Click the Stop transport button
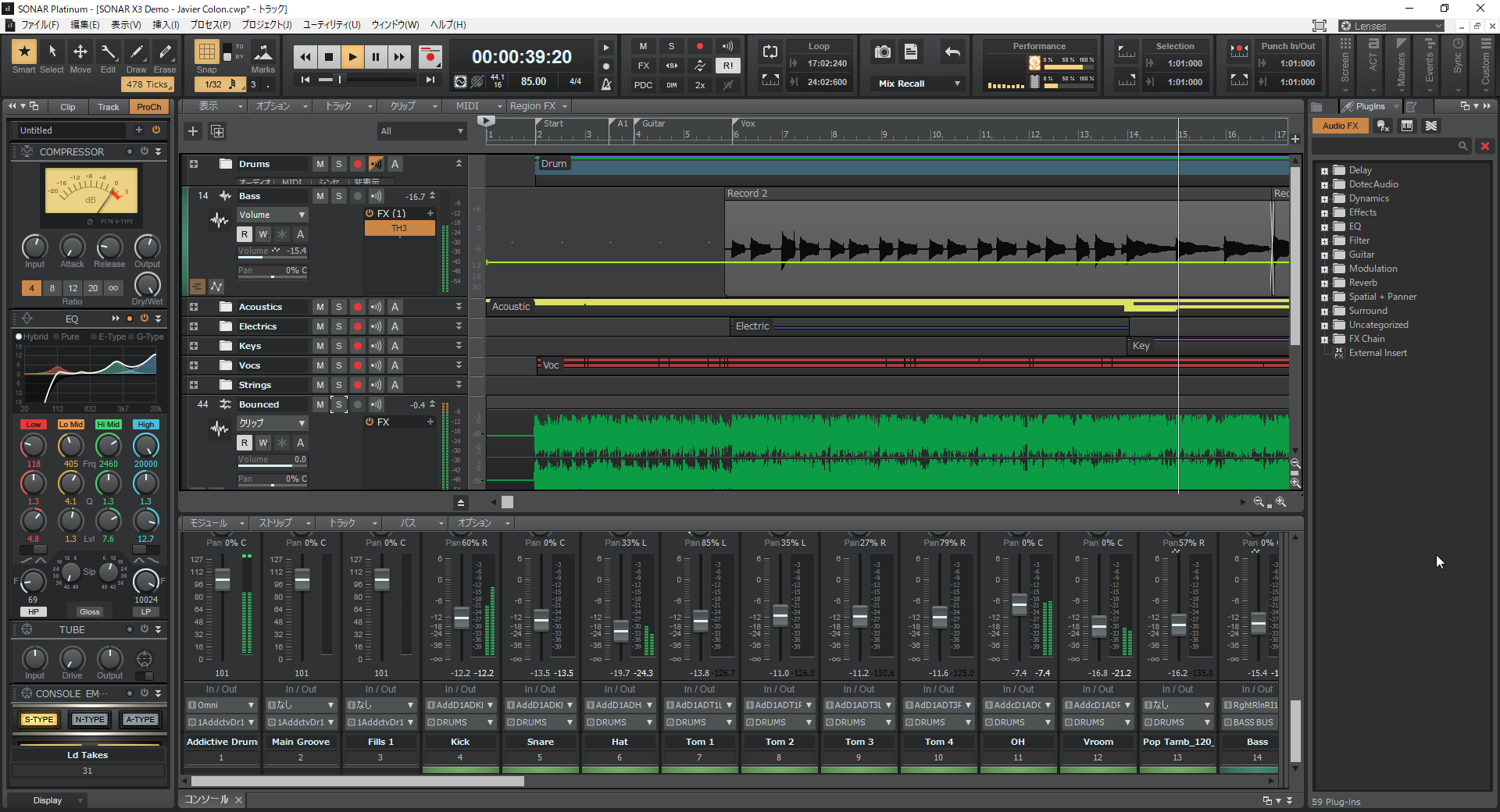 pos(329,57)
